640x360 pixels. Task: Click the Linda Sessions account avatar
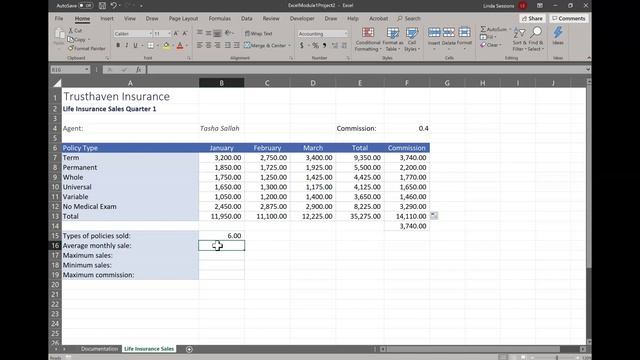tap(522, 6)
